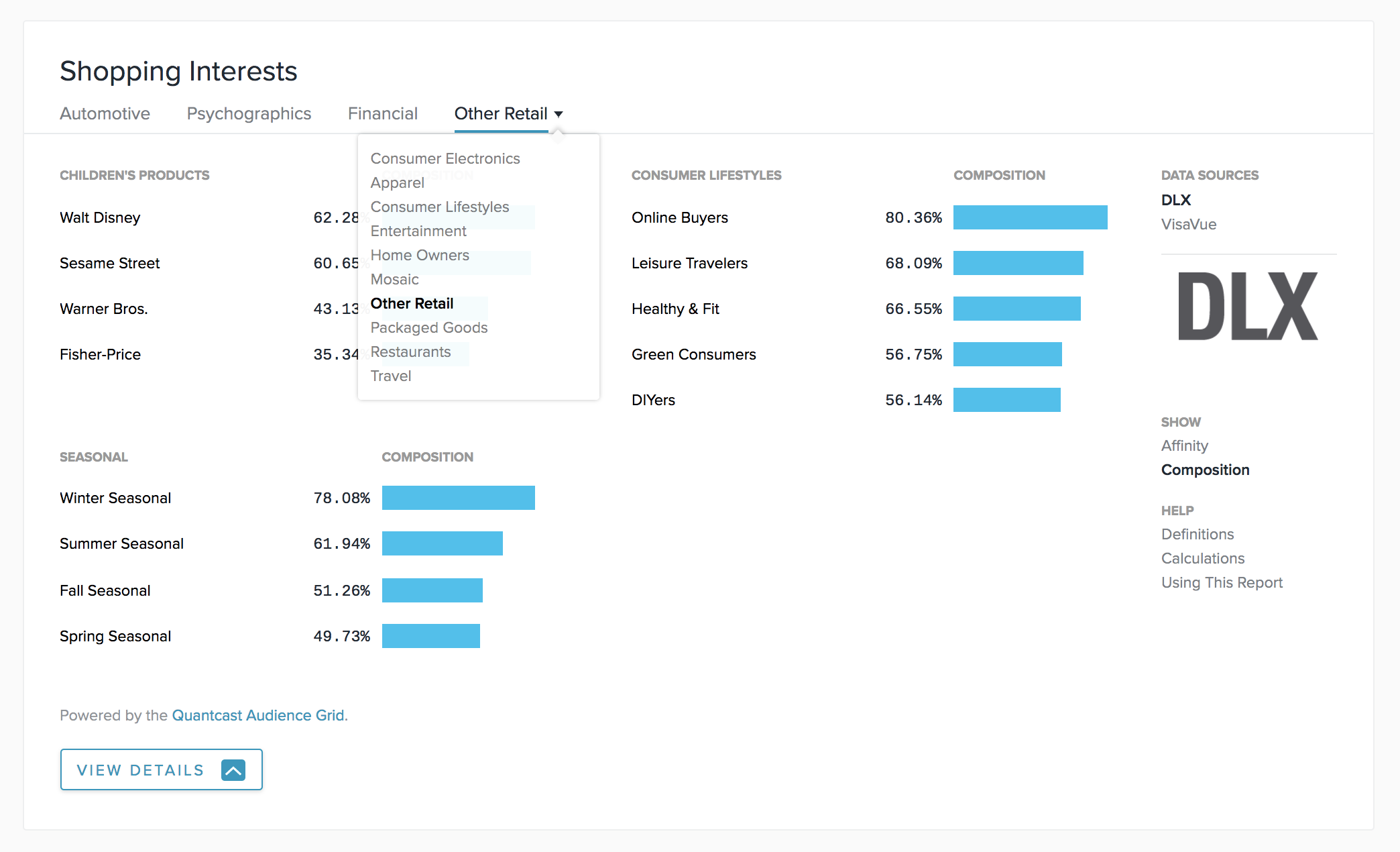Viewport: 1400px width, 852px height.
Task: Select Entertainment category
Action: pyautogui.click(x=418, y=231)
